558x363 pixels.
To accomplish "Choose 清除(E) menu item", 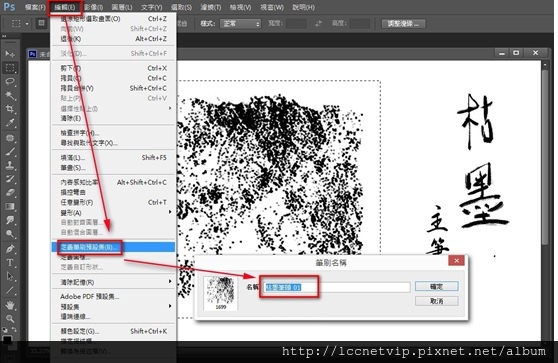I will tap(114, 118).
